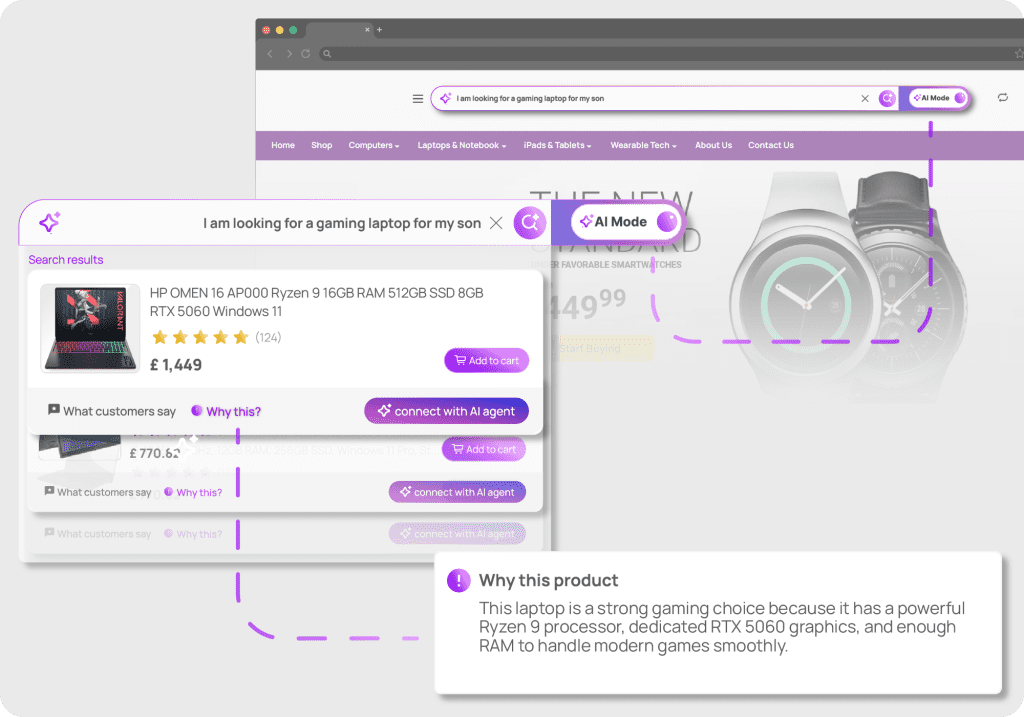Click the browser back arrow
Image resolution: width=1024 pixels, height=717 pixels.
pos(269,54)
